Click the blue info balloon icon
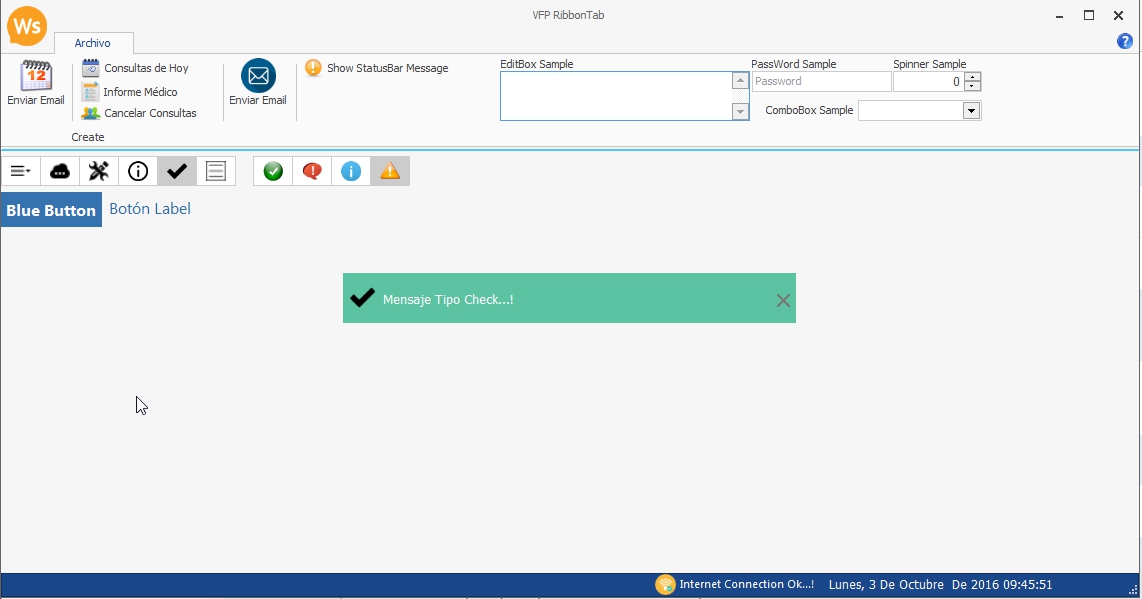The image size is (1142, 599). coord(350,171)
